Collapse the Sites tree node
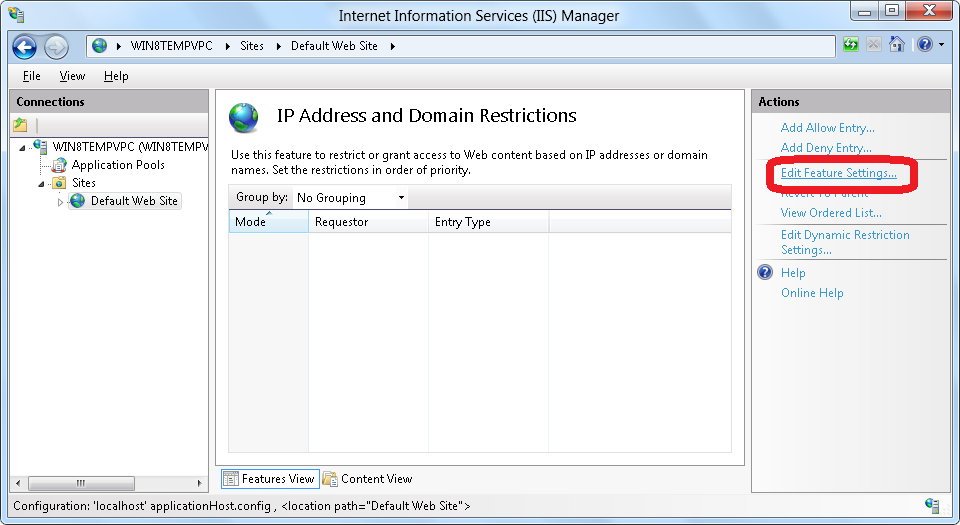This screenshot has width=960, height=525. click(42, 184)
